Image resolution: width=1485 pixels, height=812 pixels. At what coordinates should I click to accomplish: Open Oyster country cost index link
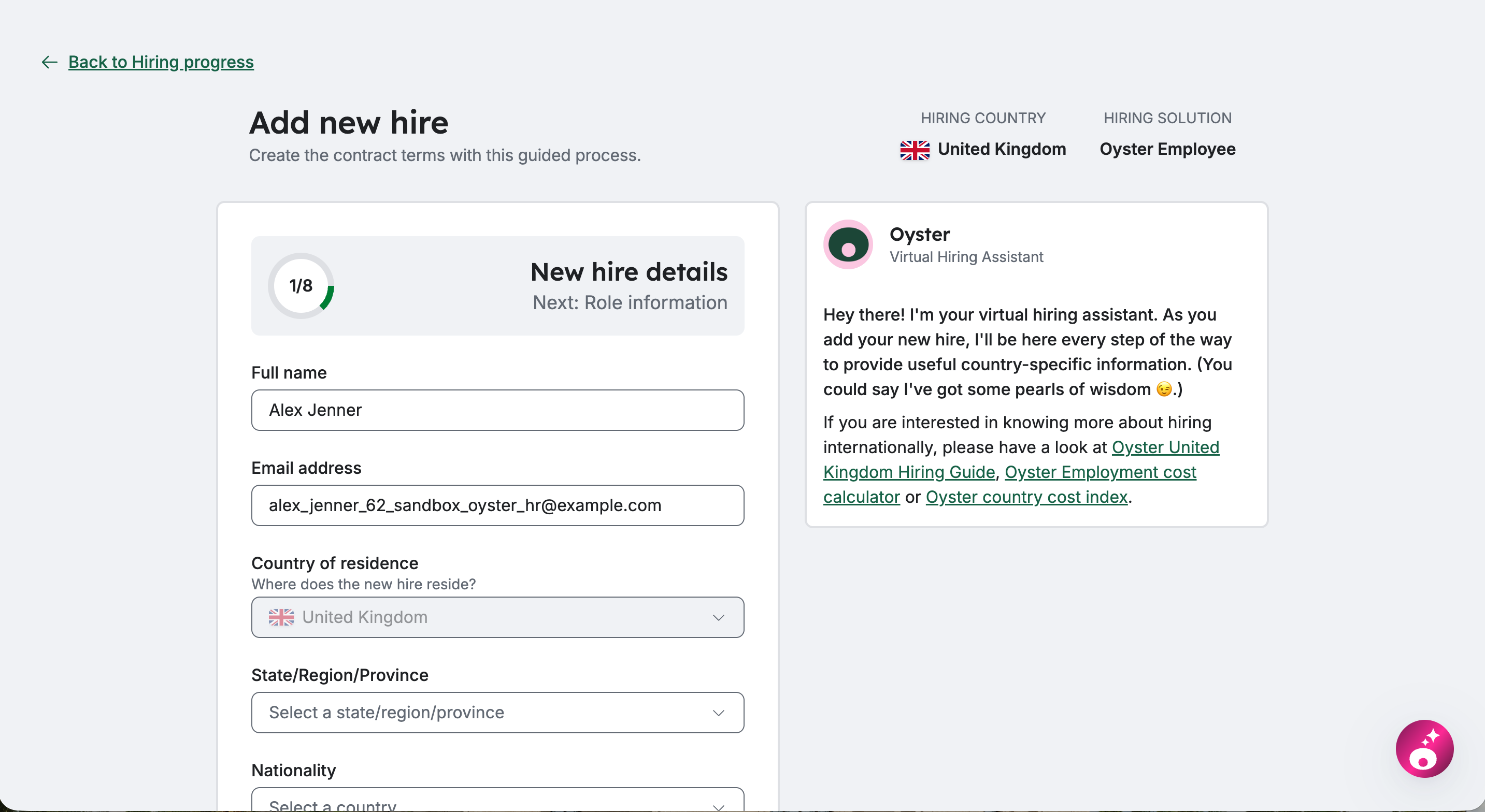(1026, 497)
